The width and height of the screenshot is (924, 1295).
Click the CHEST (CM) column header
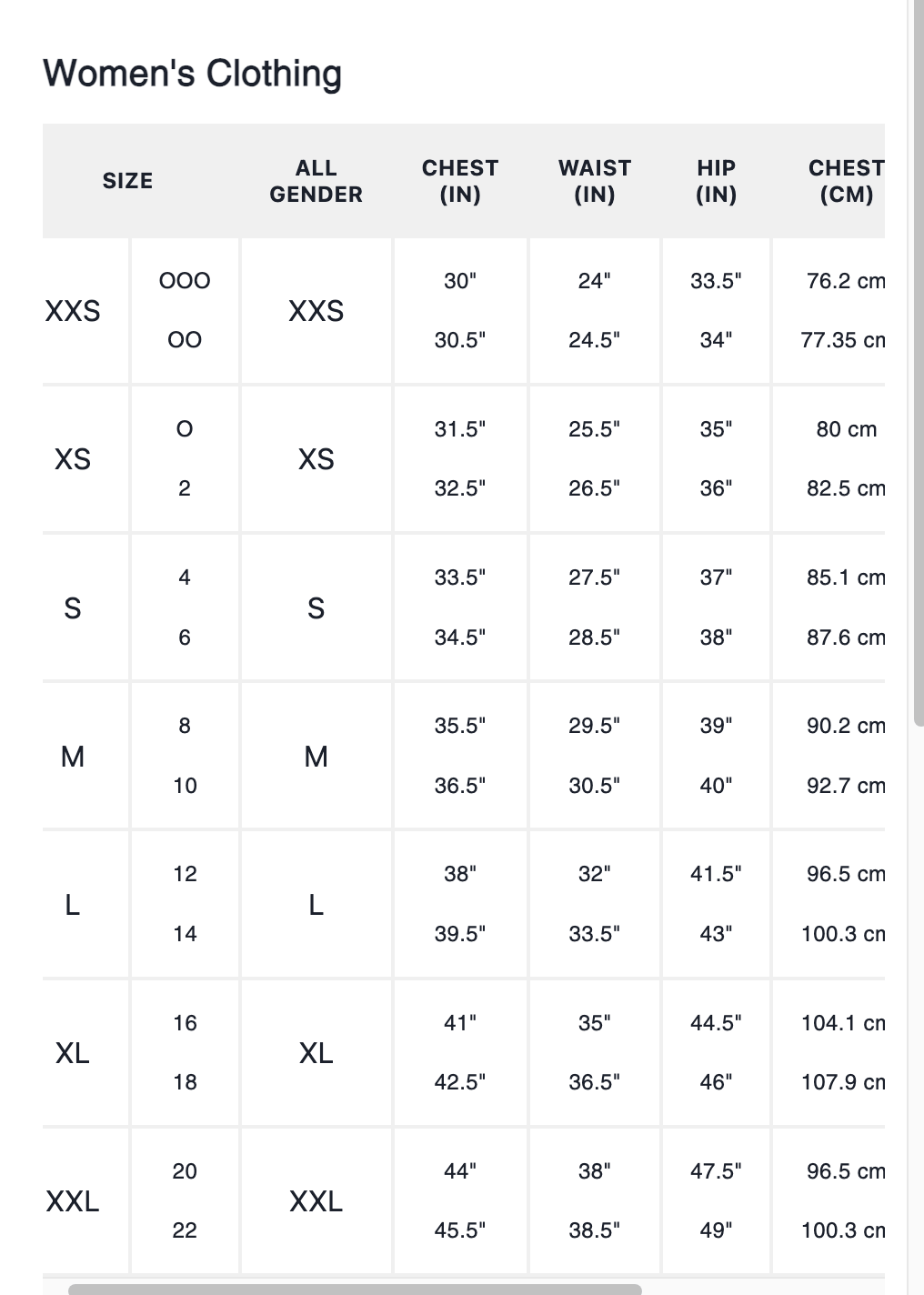coord(846,181)
